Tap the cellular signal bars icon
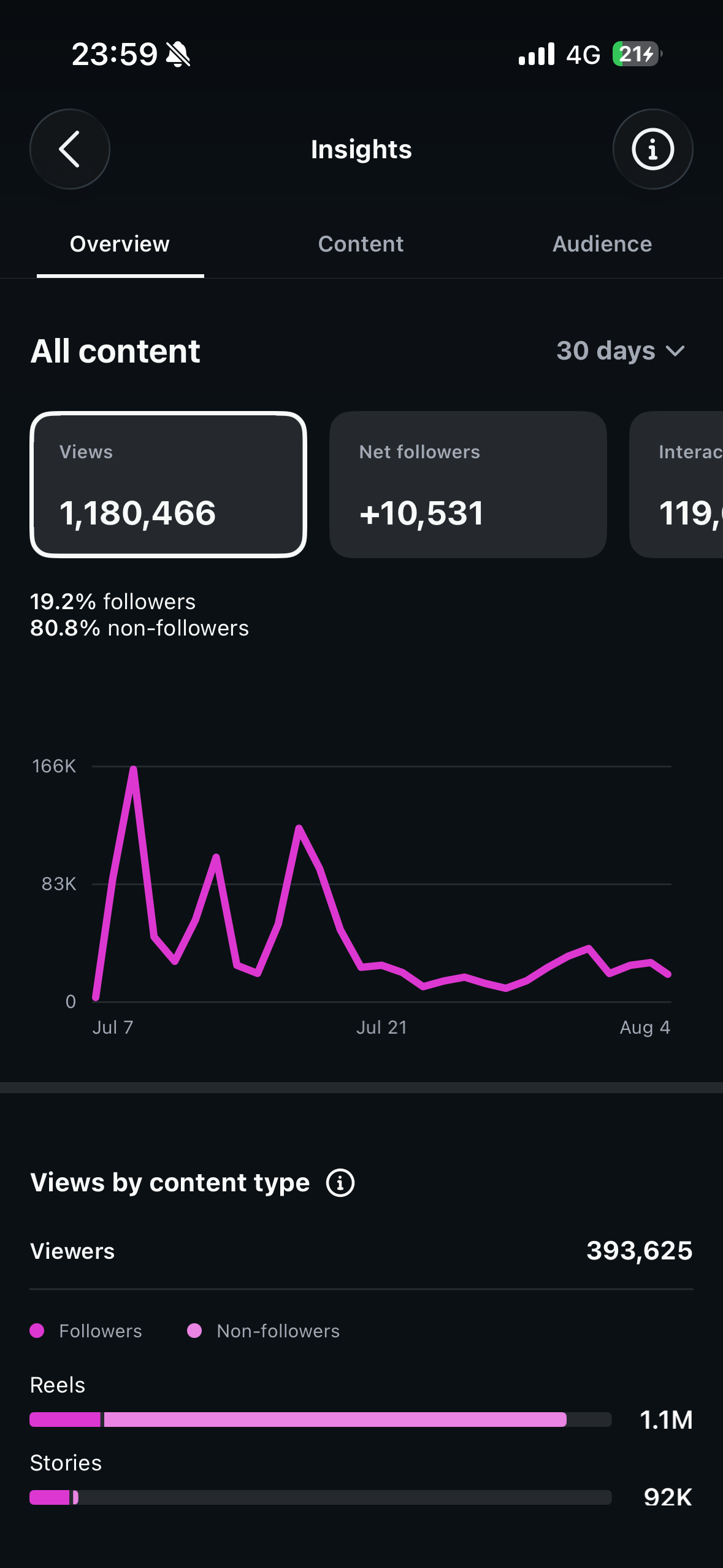The image size is (723, 1568). point(537,54)
